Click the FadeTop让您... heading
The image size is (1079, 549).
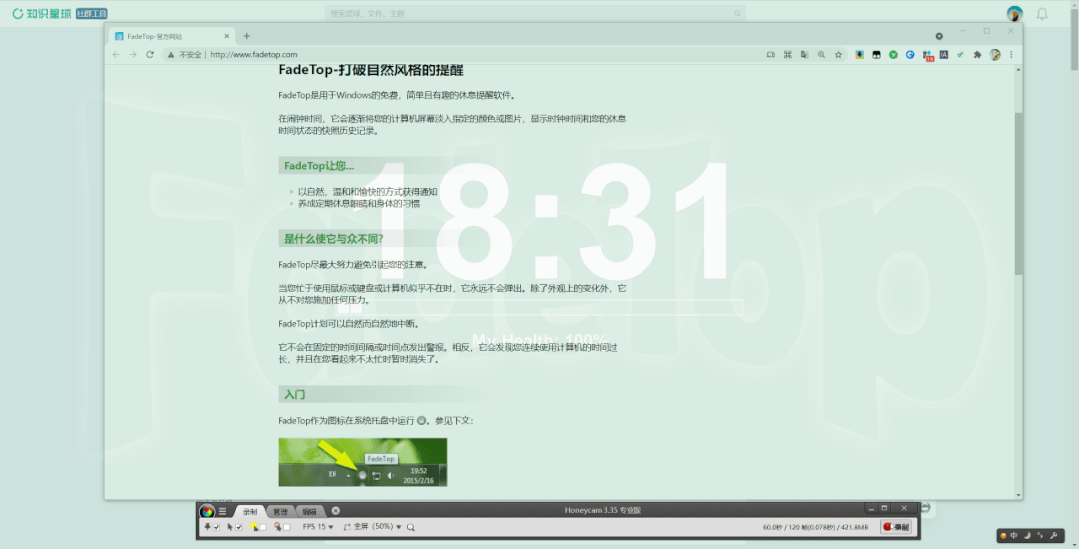[x=319, y=165]
